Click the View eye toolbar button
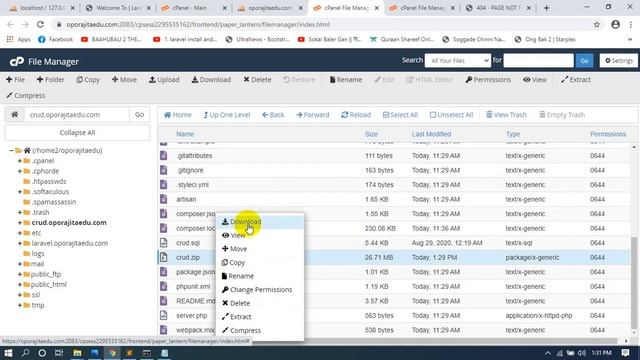The height and width of the screenshot is (360, 640). pos(535,80)
